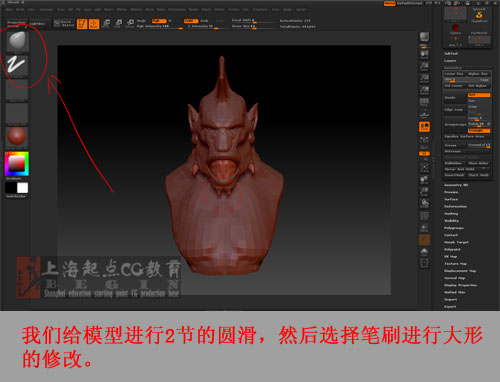Select the white main color swatch
The width and height of the screenshot is (500, 382).
(x=23, y=188)
